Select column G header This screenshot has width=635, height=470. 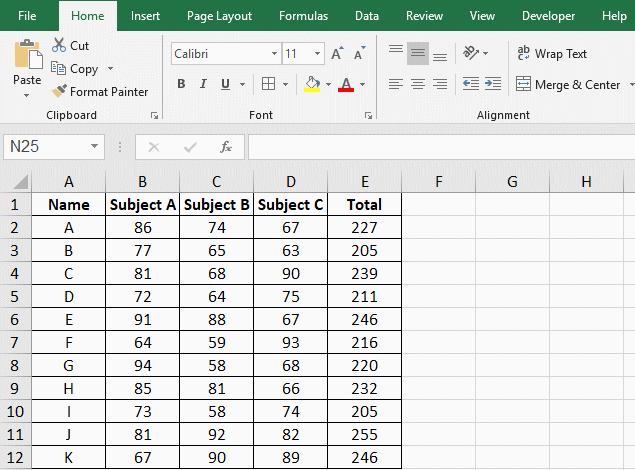[x=512, y=181]
